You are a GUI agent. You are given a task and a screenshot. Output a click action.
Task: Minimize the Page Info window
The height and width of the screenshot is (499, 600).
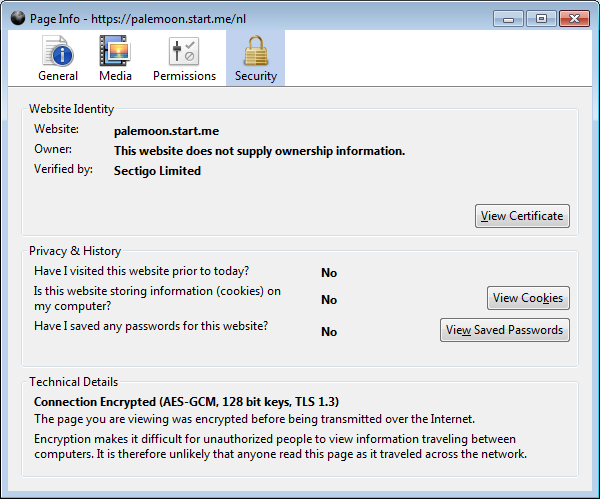tap(508, 18)
